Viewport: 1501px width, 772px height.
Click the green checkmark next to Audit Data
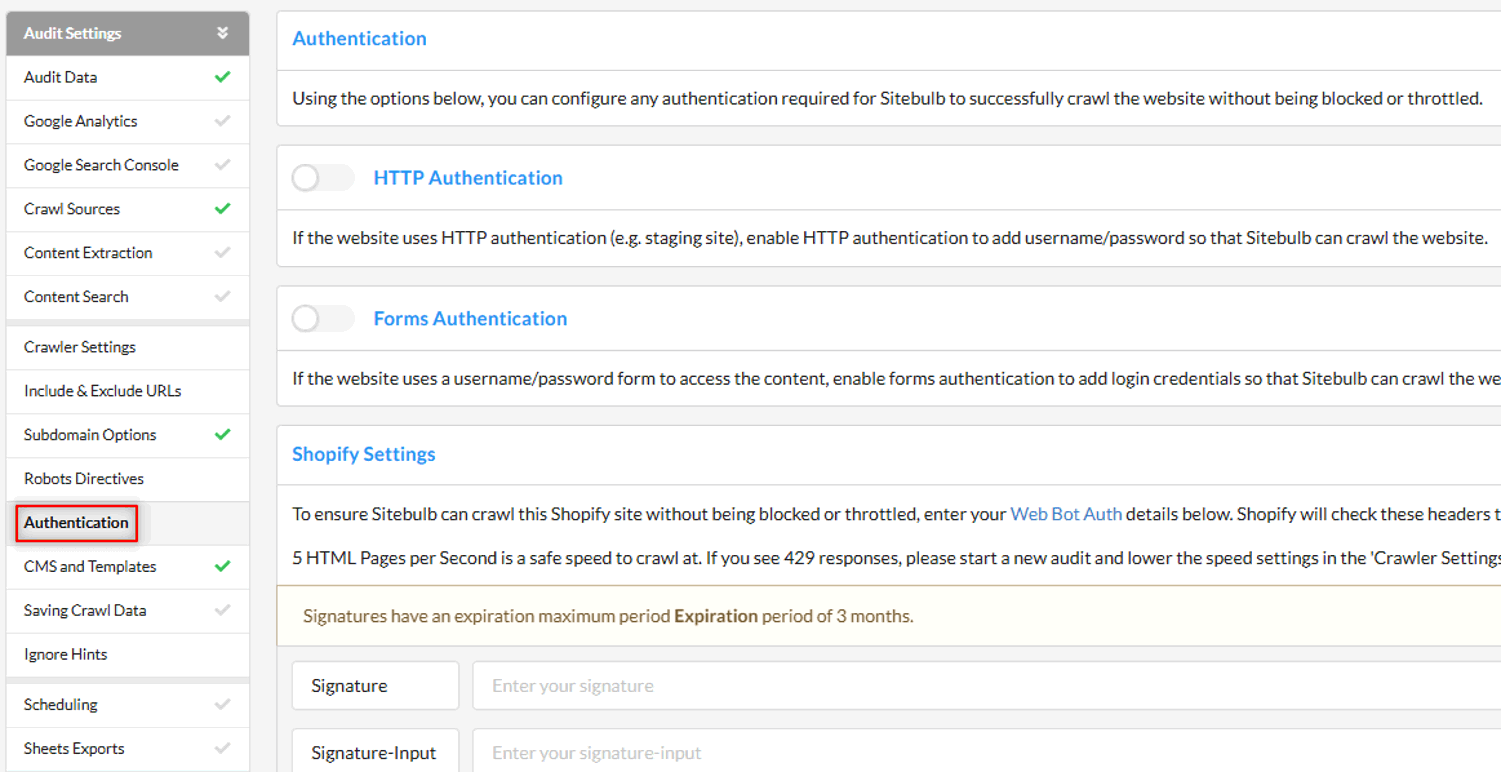click(221, 77)
